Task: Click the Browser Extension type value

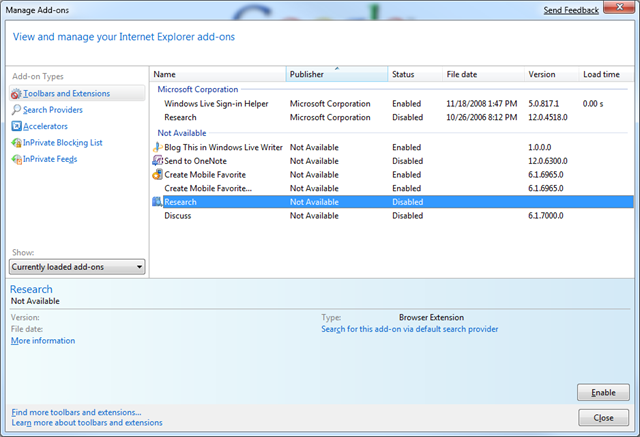Action: [x=431, y=317]
